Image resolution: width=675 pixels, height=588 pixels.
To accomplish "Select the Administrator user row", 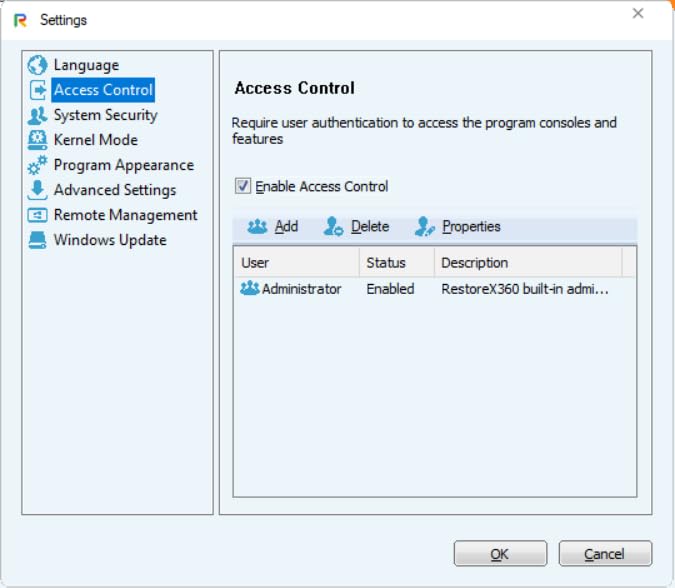I will point(301,289).
